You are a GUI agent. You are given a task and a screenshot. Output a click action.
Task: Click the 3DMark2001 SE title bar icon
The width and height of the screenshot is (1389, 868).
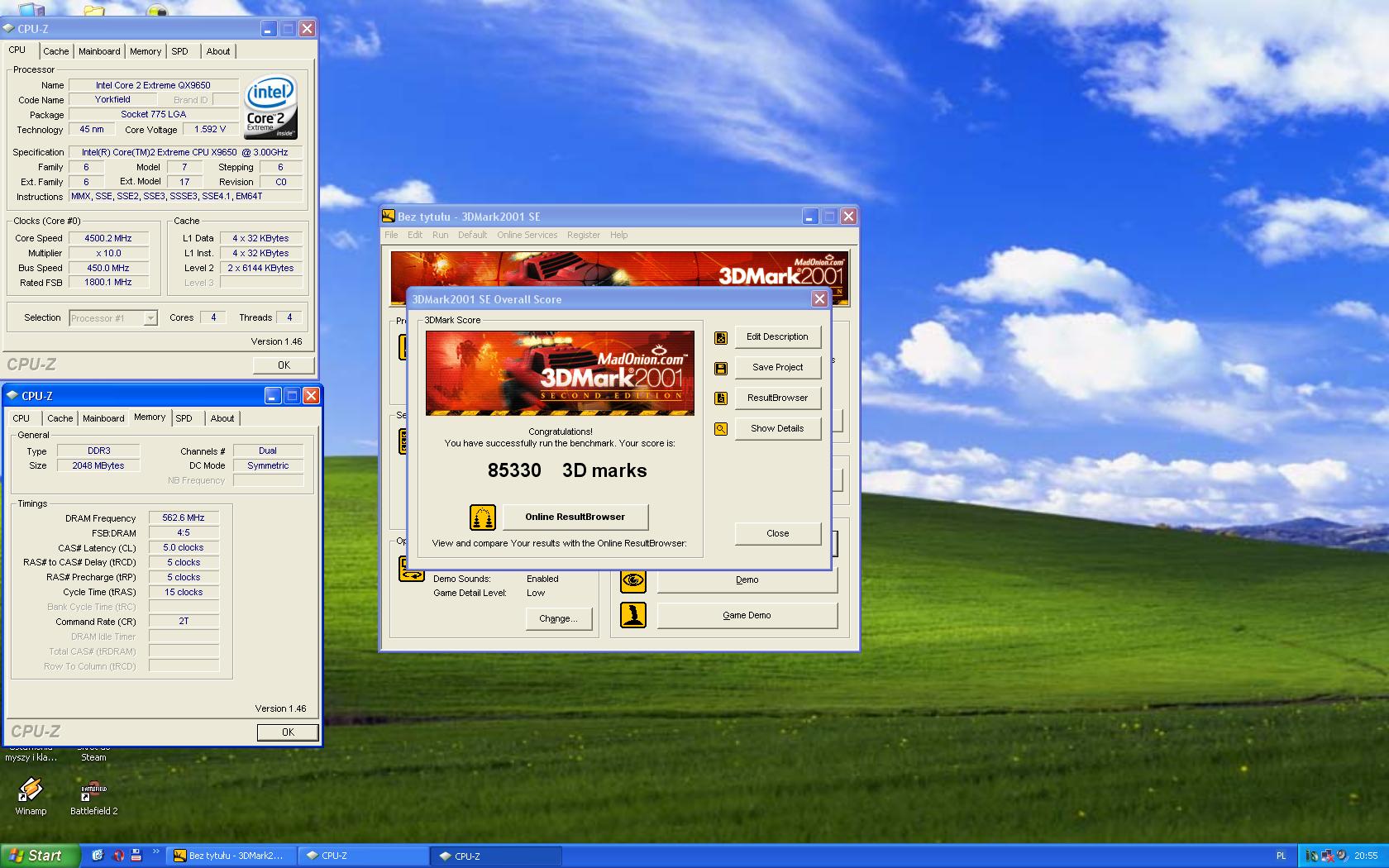[x=389, y=217]
